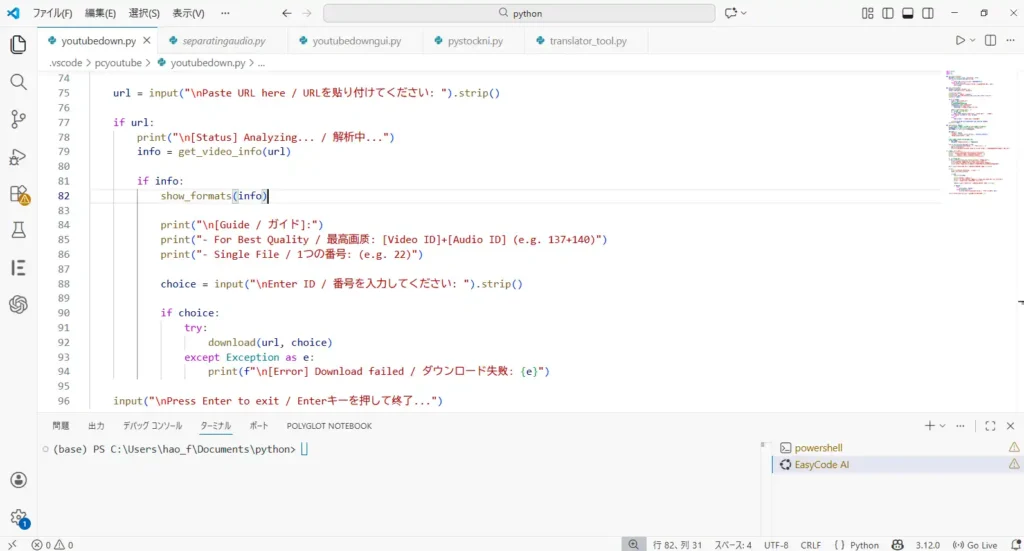
Task: Close the terminal panel
Action: [x=1010, y=426]
